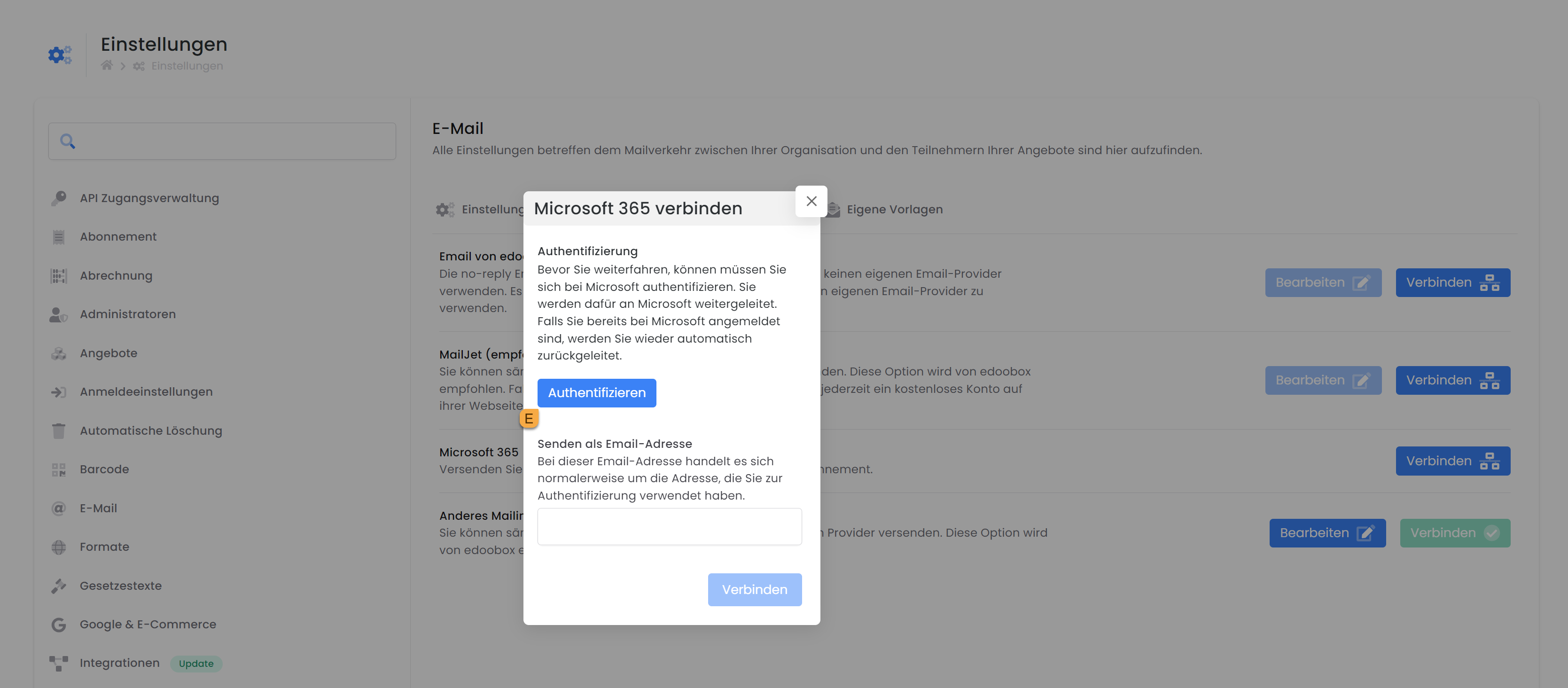Click the Authentifizieren button
Screen dimensions: 1568x688
click(596, 393)
